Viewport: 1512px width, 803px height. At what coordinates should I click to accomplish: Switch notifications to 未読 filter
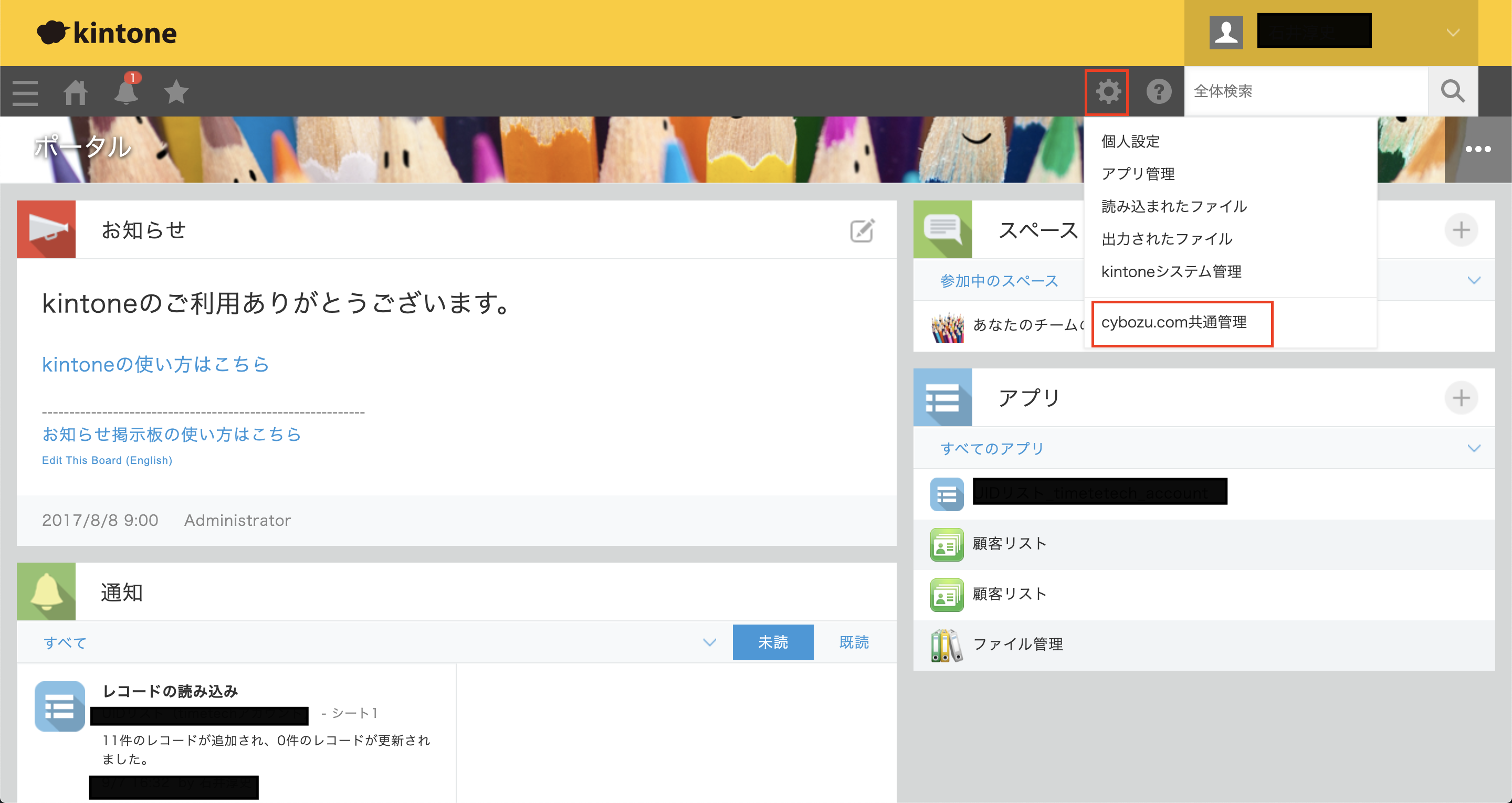772,642
